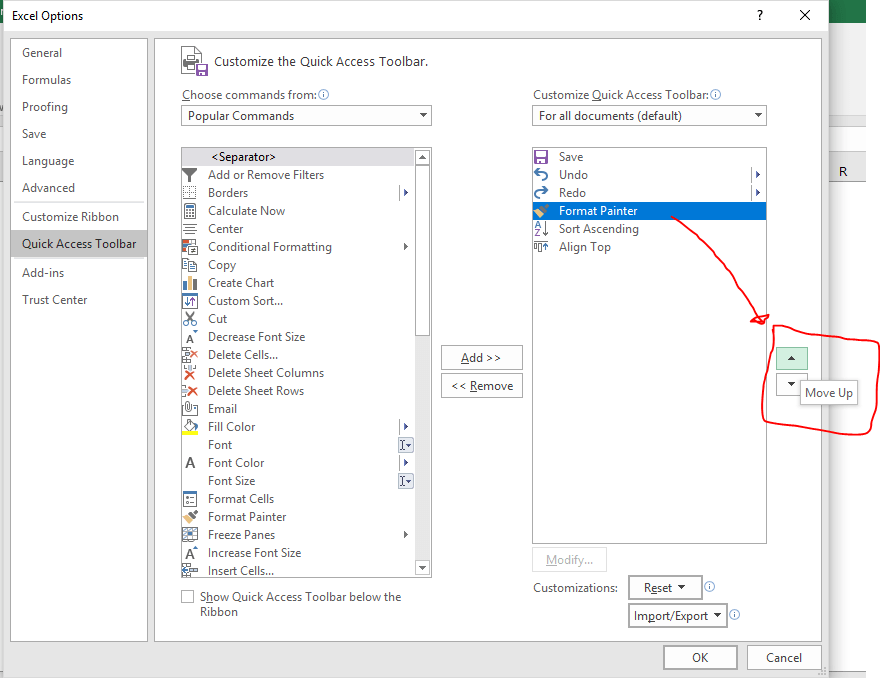
Task: Click the Add >> button
Action: 481,358
